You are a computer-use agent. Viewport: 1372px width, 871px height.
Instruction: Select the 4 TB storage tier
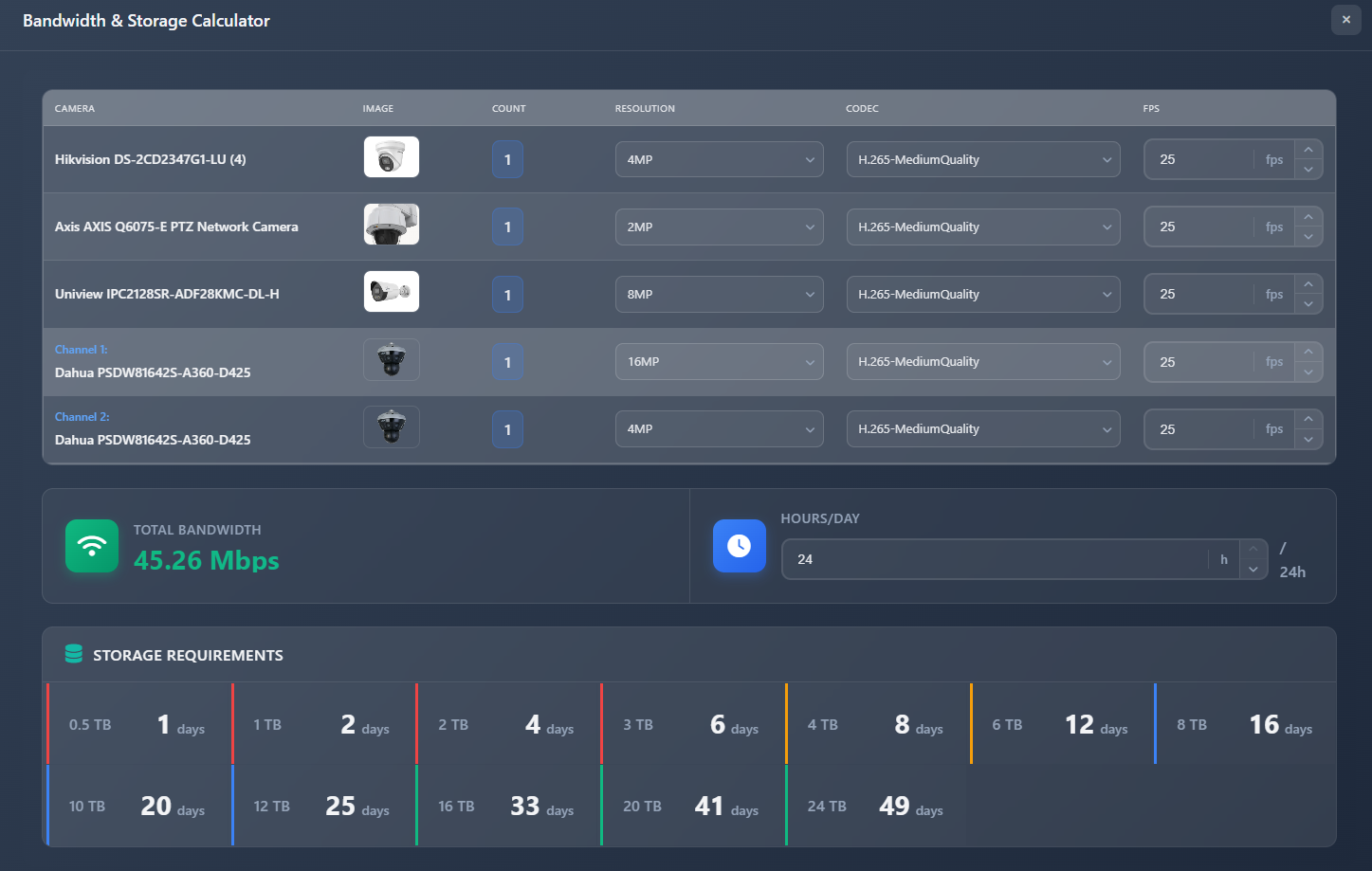(x=877, y=723)
